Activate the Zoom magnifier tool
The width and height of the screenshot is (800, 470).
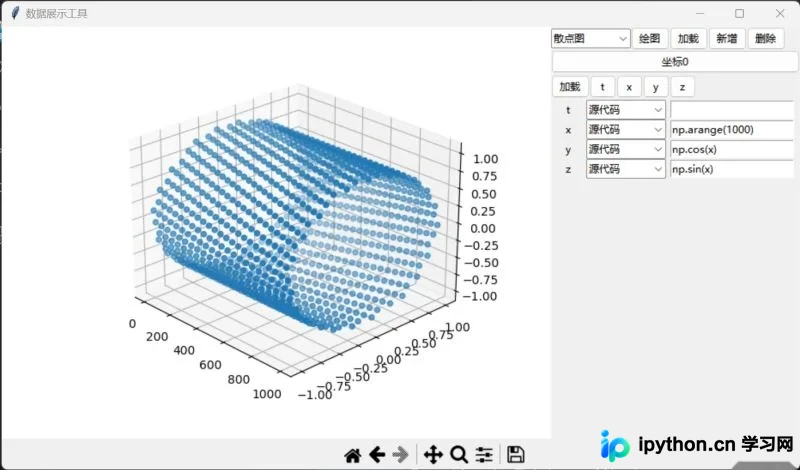pyautogui.click(x=459, y=454)
